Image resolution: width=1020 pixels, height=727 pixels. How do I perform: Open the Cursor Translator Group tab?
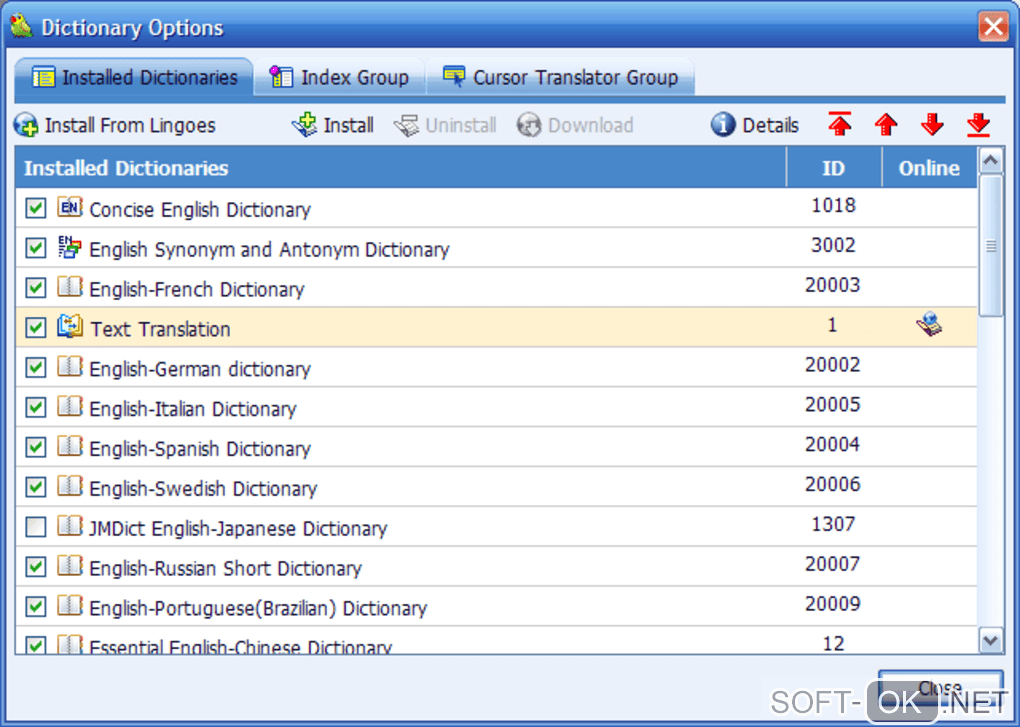[560, 77]
